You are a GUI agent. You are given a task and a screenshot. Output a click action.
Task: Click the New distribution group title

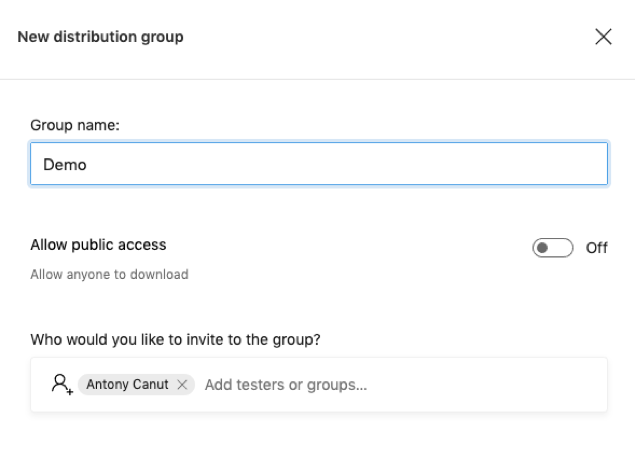[x=100, y=37]
